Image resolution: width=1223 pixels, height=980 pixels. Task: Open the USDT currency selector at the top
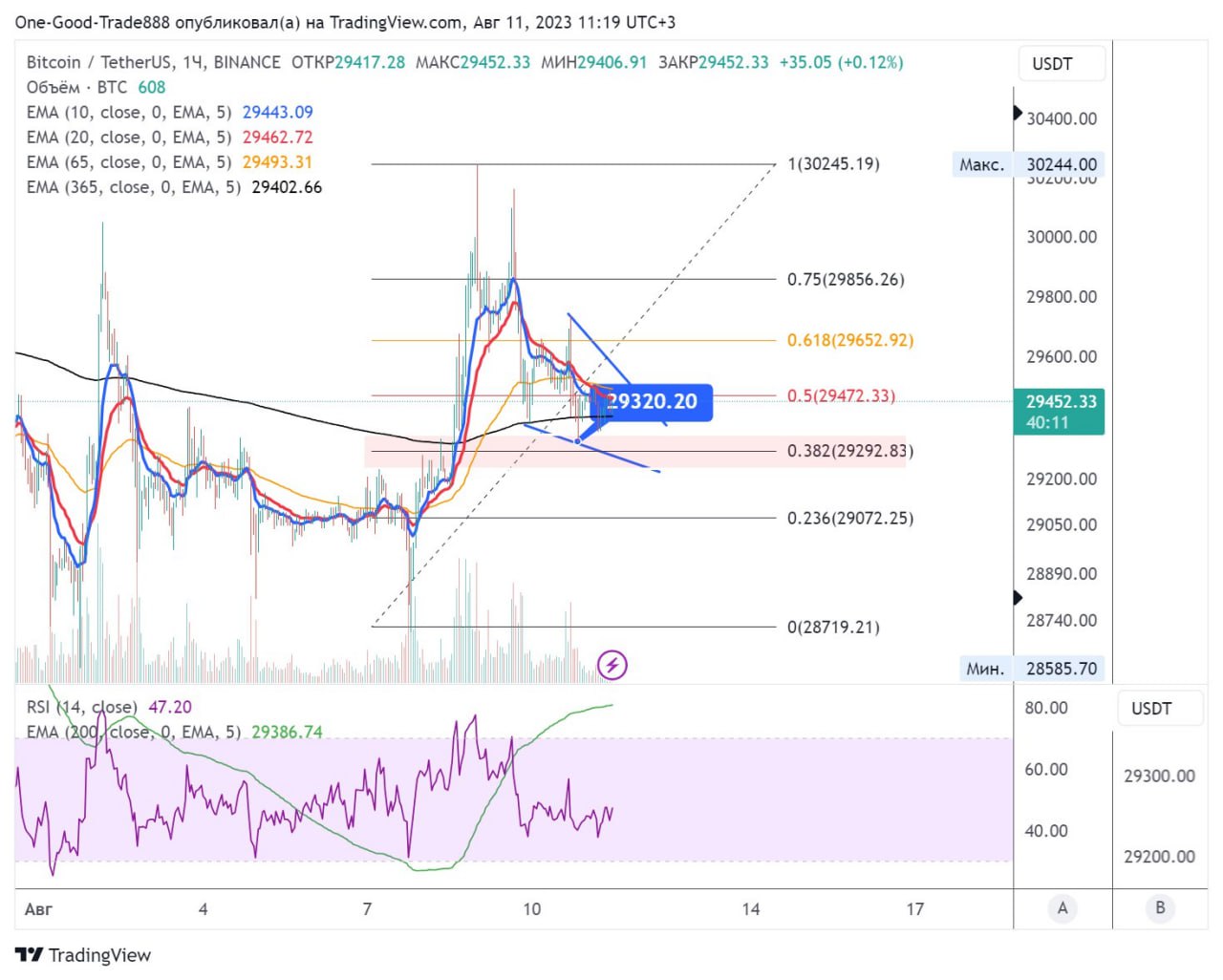click(1062, 64)
